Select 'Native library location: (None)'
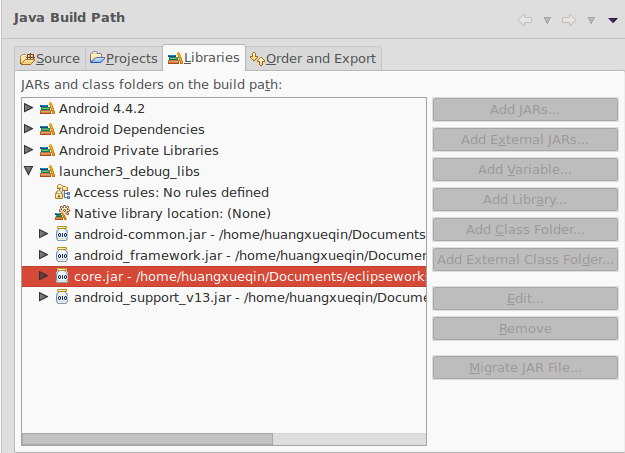Screen dimensions: 625x453 [x=172, y=214]
